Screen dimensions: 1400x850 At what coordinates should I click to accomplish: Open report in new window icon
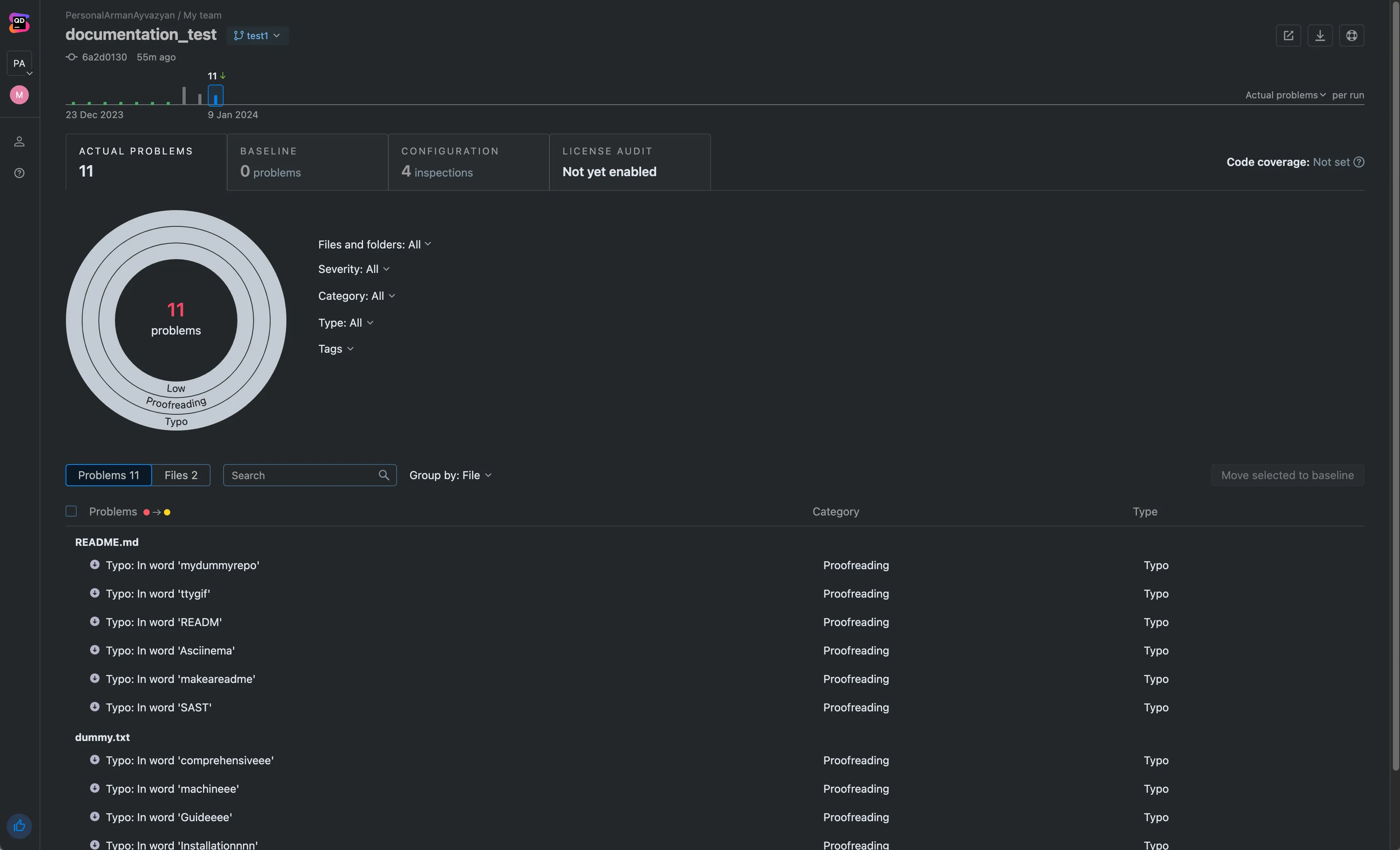[1288, 36]
